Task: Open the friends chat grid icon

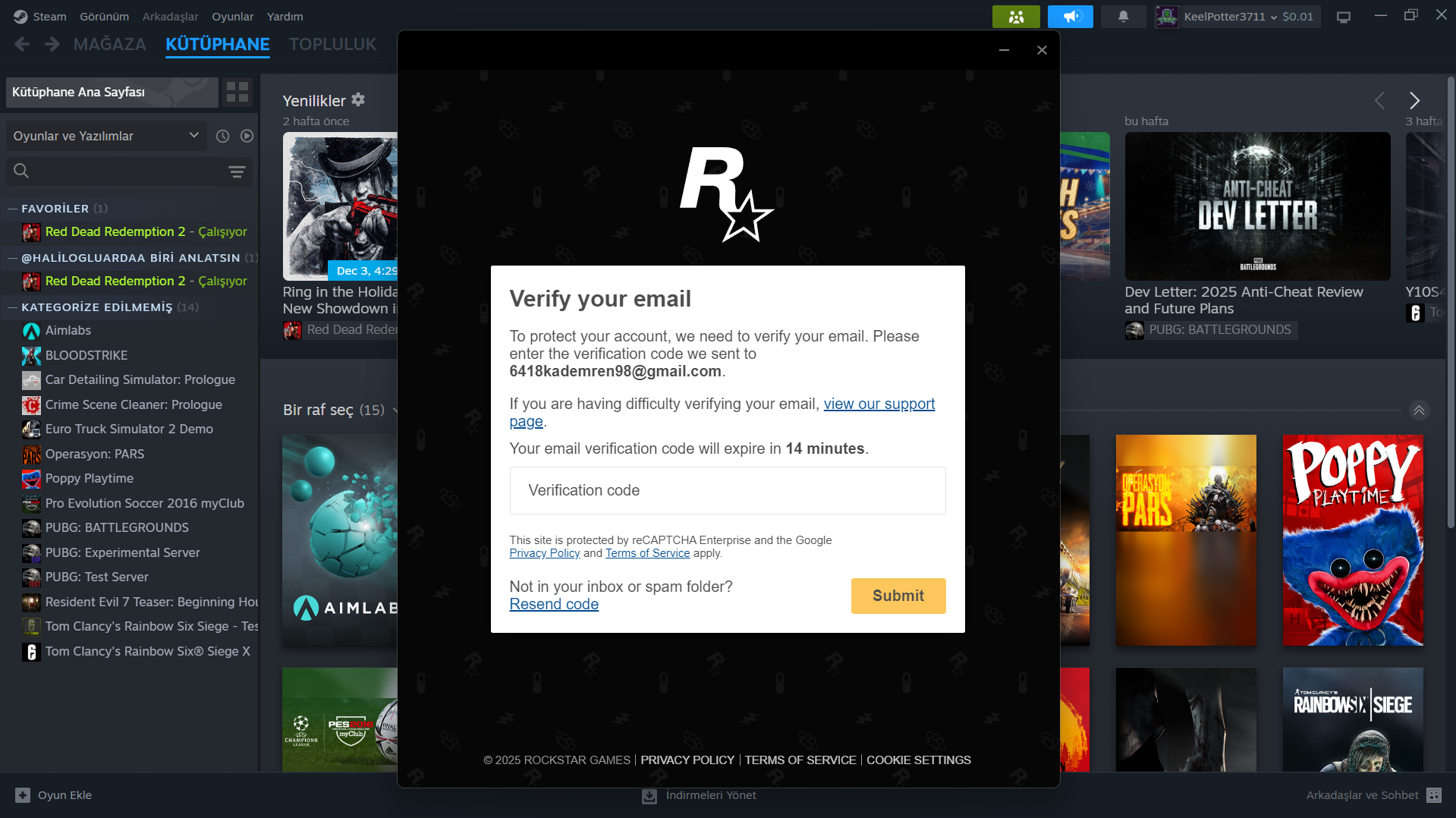Action: point(1434,795)
